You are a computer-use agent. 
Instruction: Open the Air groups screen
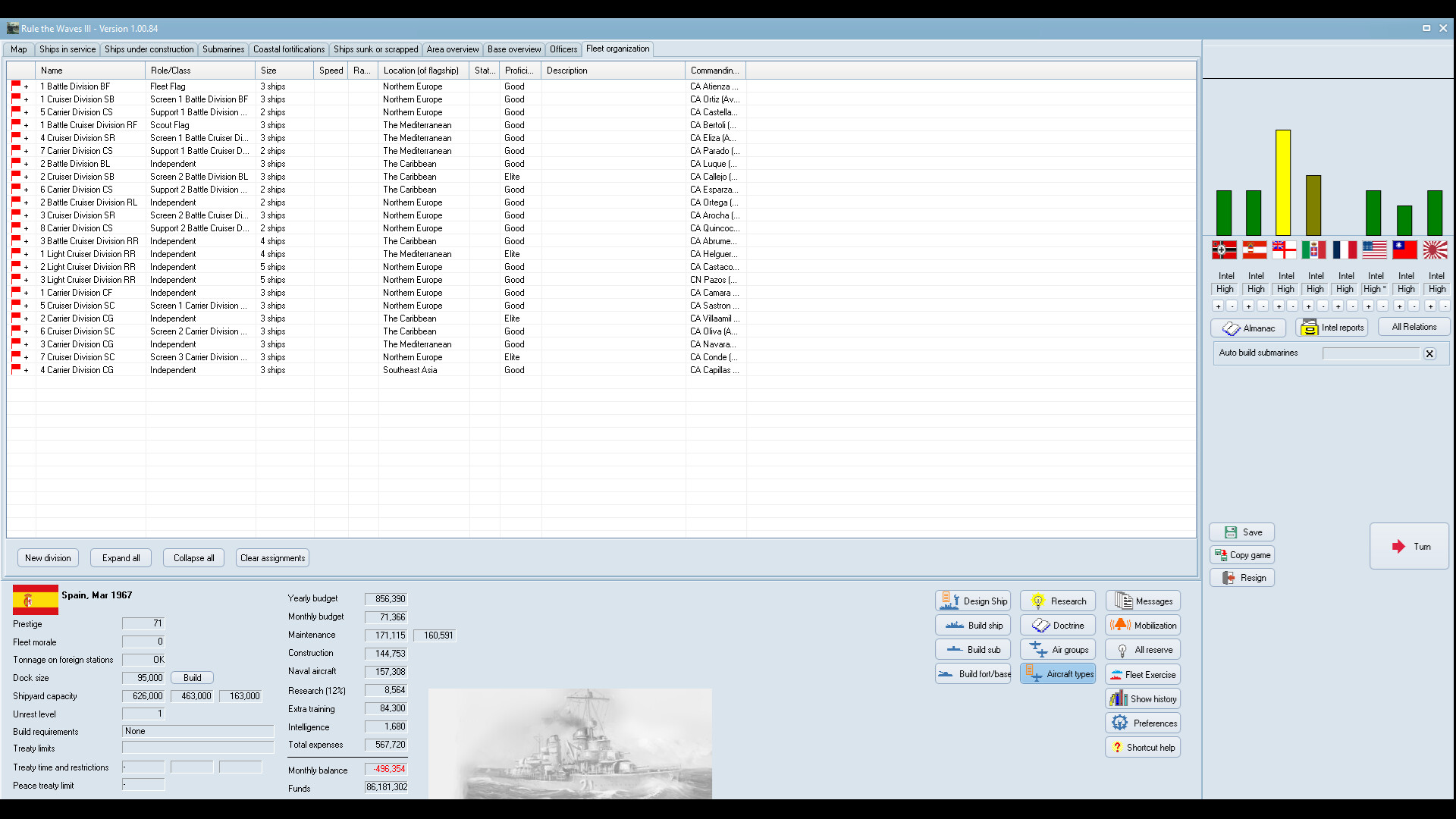tap(1057, 649)
